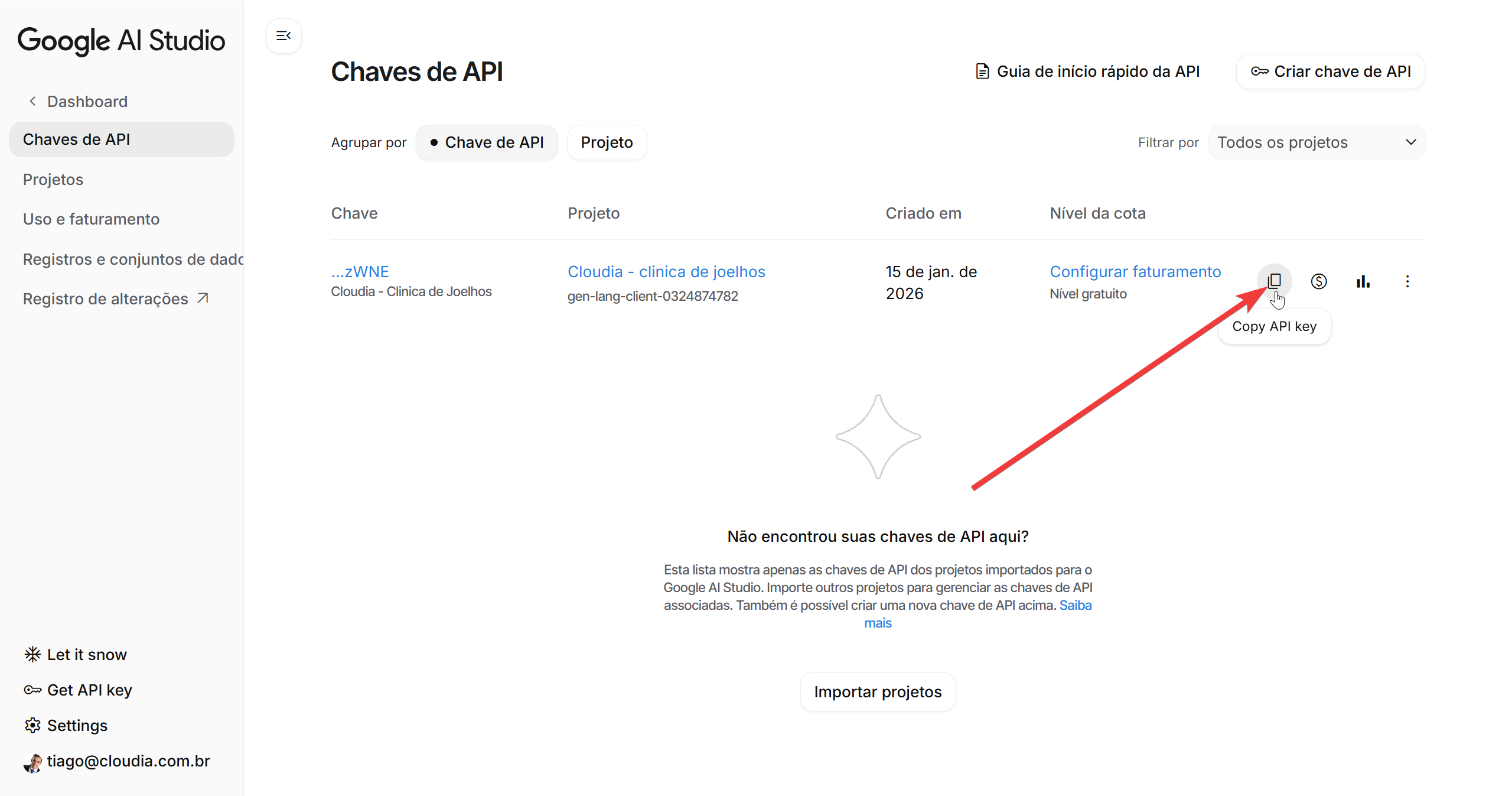This screenshot has height=796, width=1512.
Task: Open the Todos os projetos filter dropdown
Action: click(x=1317, y=142)
